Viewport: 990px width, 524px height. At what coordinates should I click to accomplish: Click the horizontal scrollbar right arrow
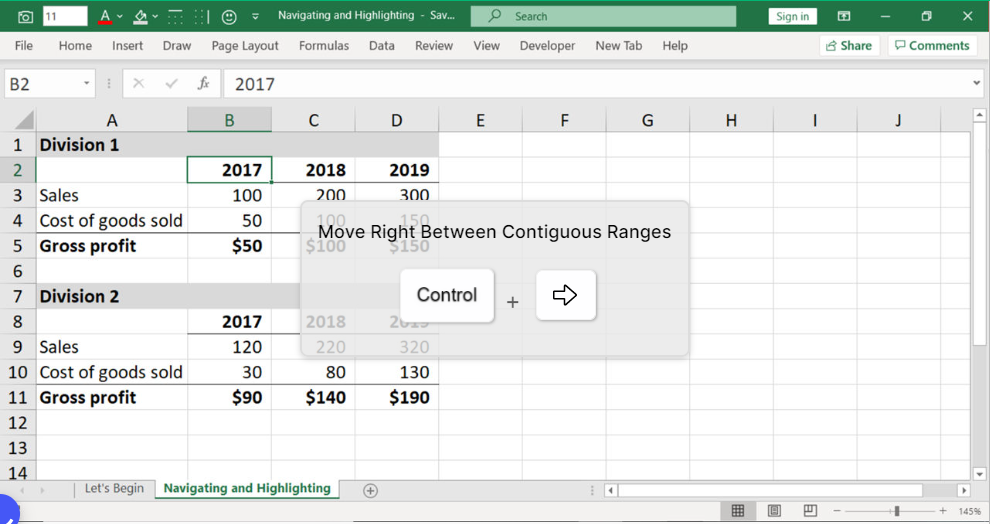(963, 490)
